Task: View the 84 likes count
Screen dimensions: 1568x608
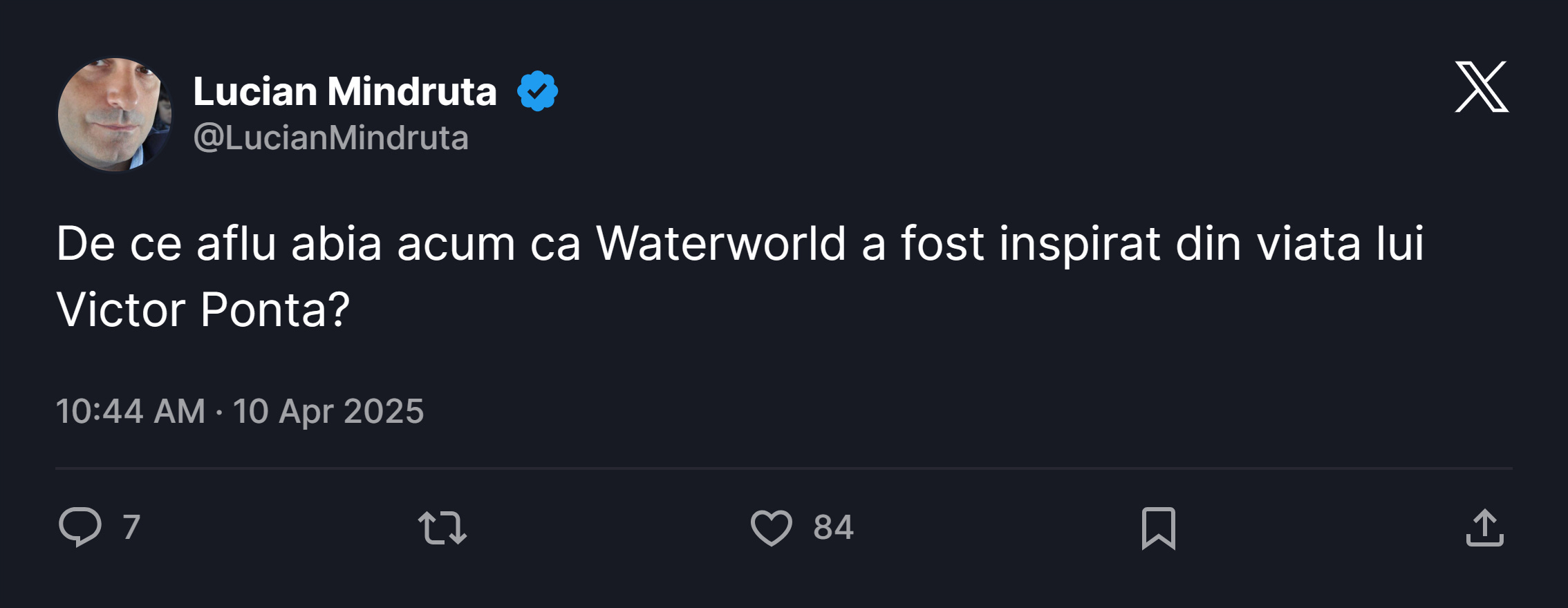Action: click(x=834, y=527)
